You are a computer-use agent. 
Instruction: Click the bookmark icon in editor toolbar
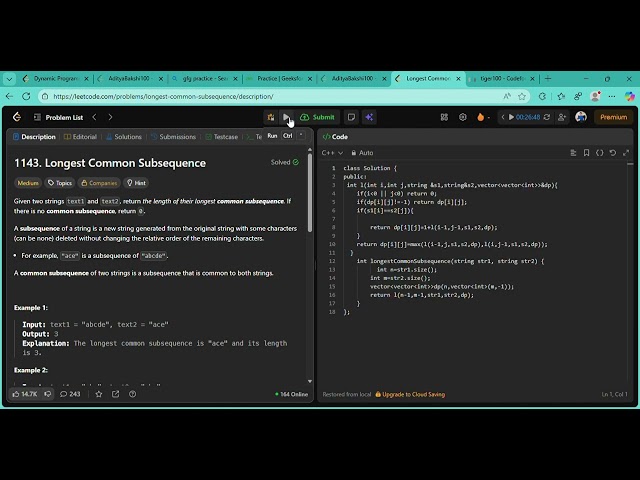point(587,153)
